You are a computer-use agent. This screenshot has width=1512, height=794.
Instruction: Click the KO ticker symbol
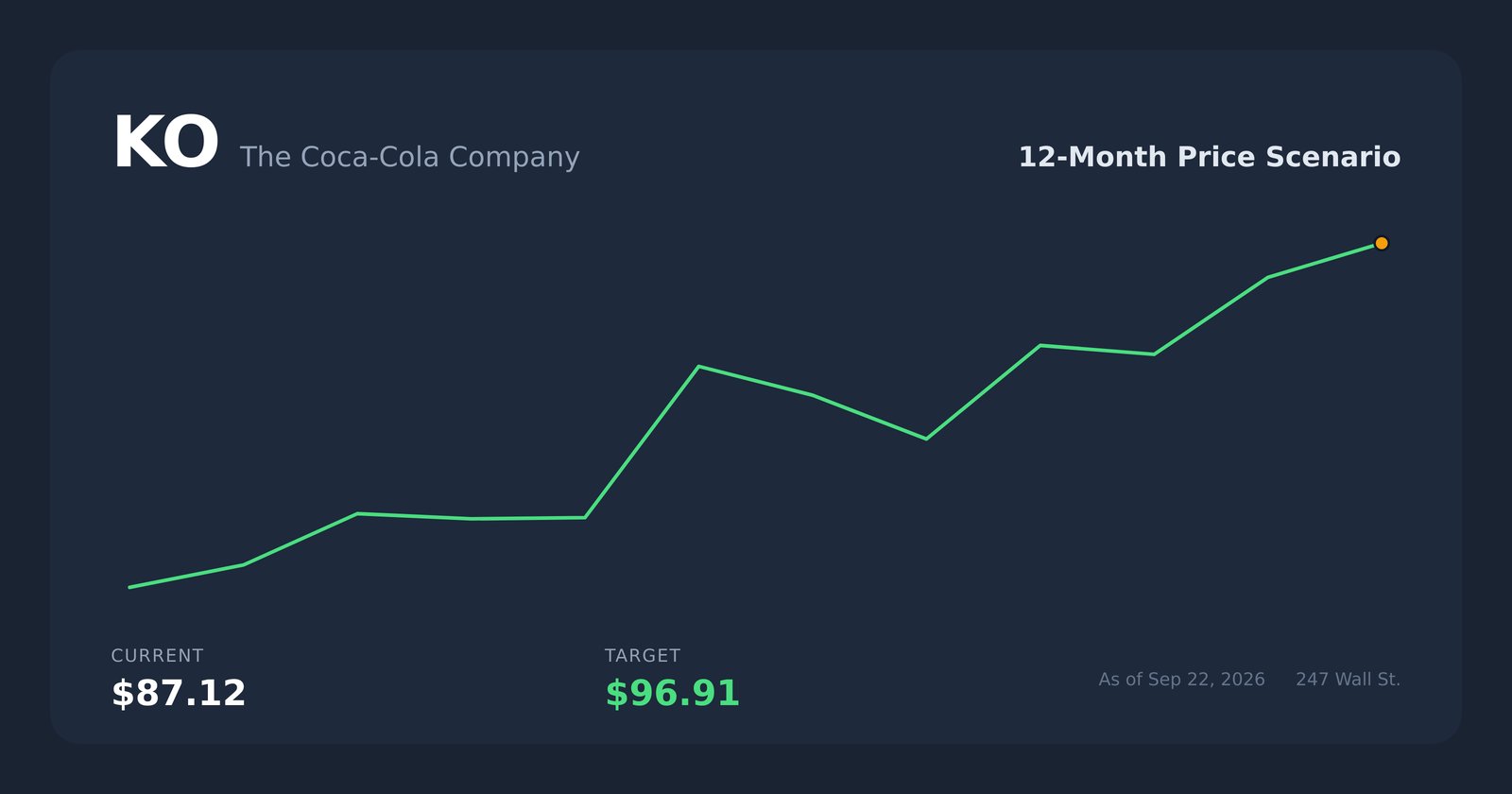pos(165,144)
